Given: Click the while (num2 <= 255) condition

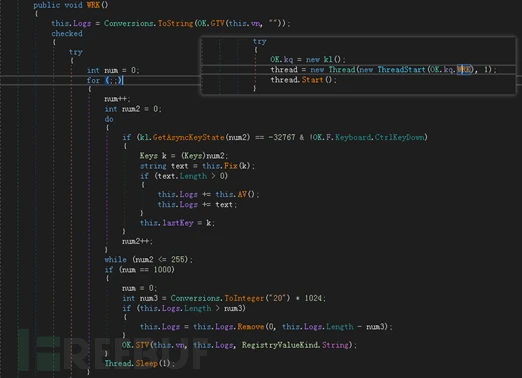Looking at the screenshot, I should click(148, 260).
